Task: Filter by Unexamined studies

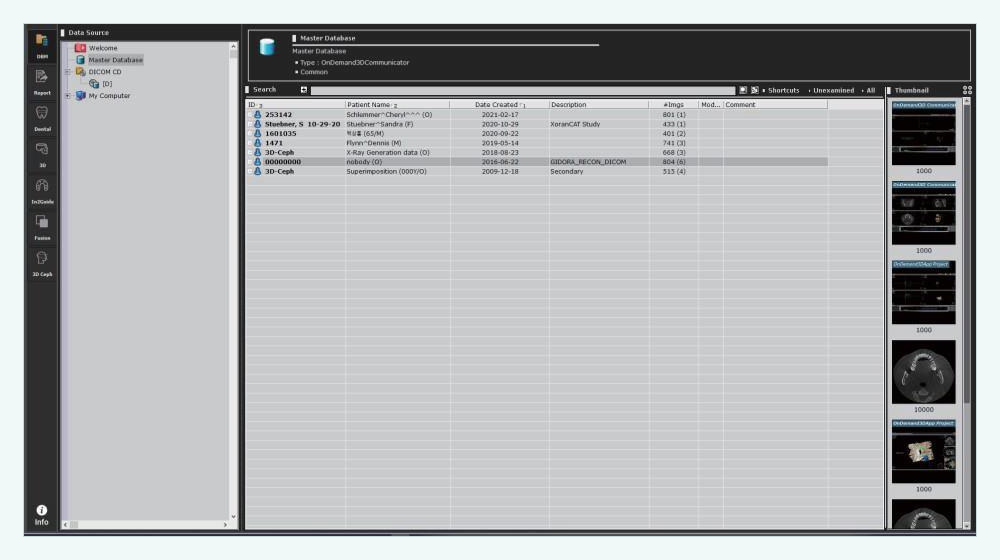Action: (x=833, y=91)
